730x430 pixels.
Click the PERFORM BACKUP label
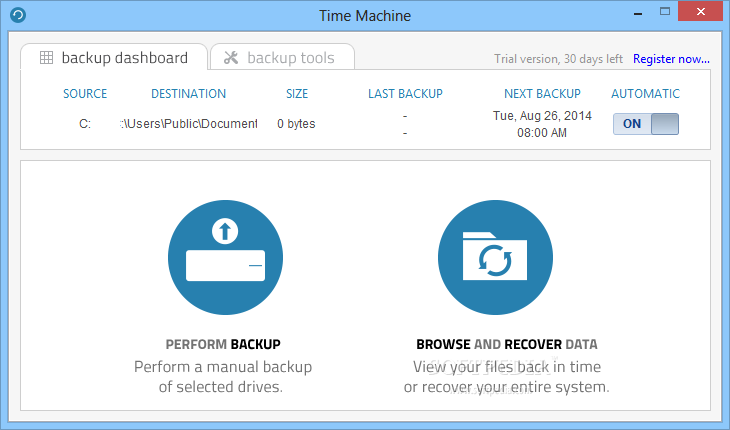(223, 344)
